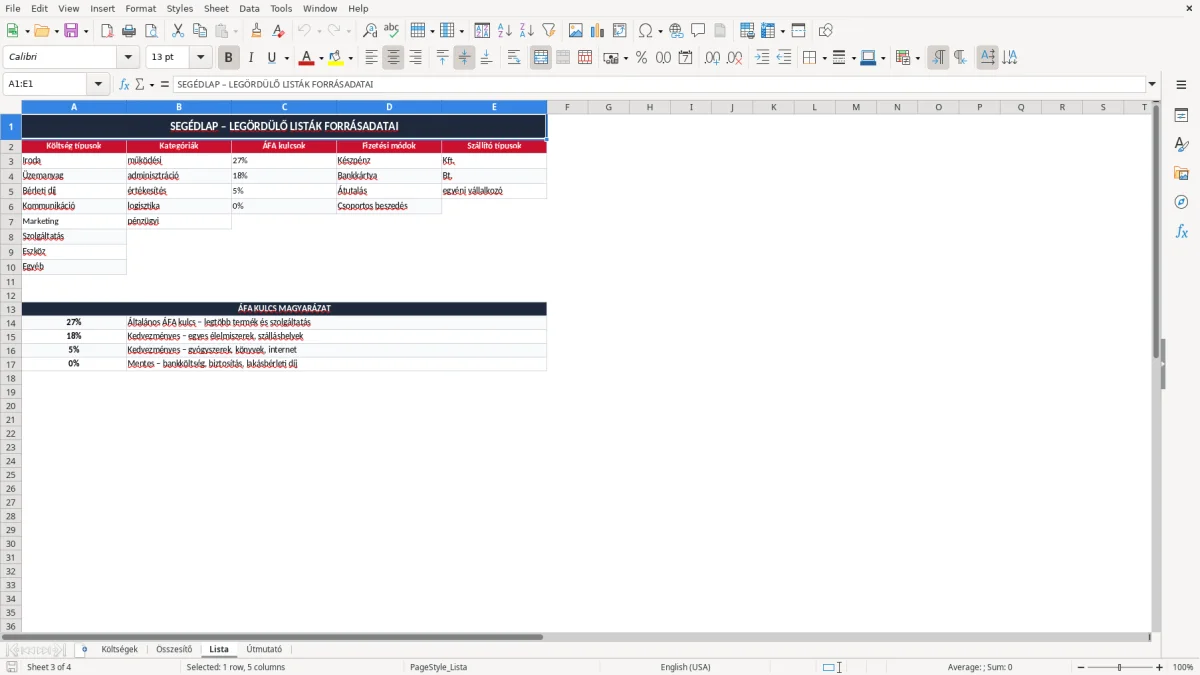Image resolution: width=1200 pixels, height=675 pixels.
Task: Click the AutoFilter funnel icon
Action: click(549, 31)
